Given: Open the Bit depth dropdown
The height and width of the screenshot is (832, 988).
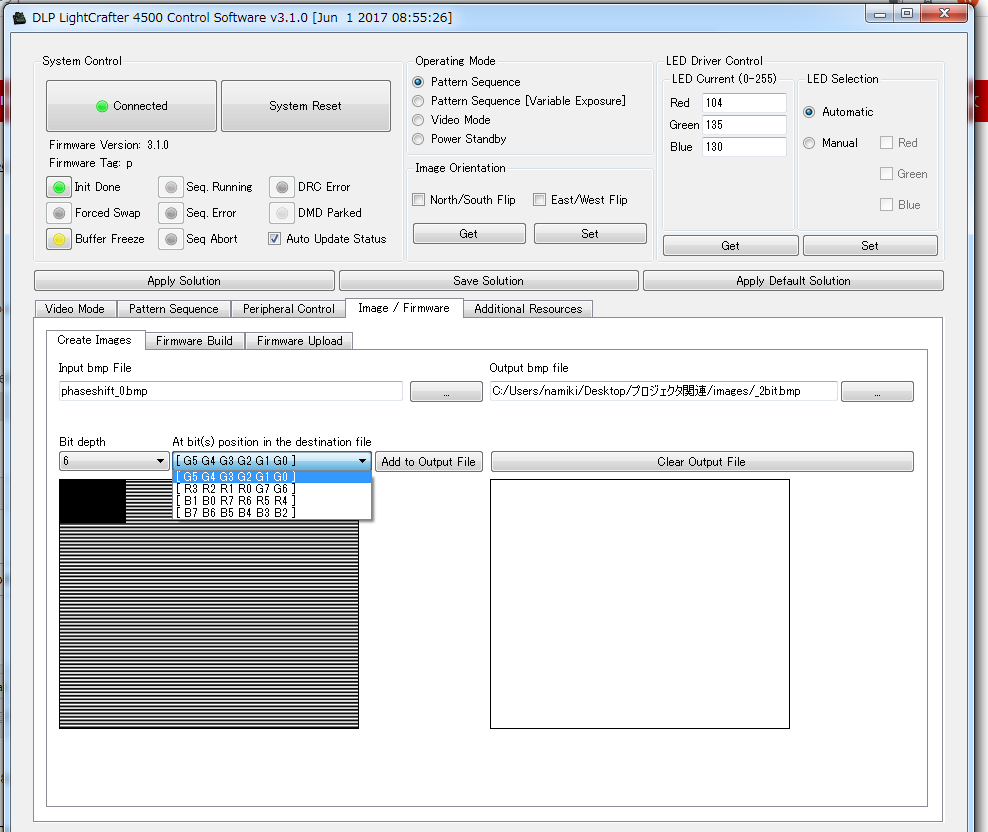Looking at the screenshot, I should 114,461.
